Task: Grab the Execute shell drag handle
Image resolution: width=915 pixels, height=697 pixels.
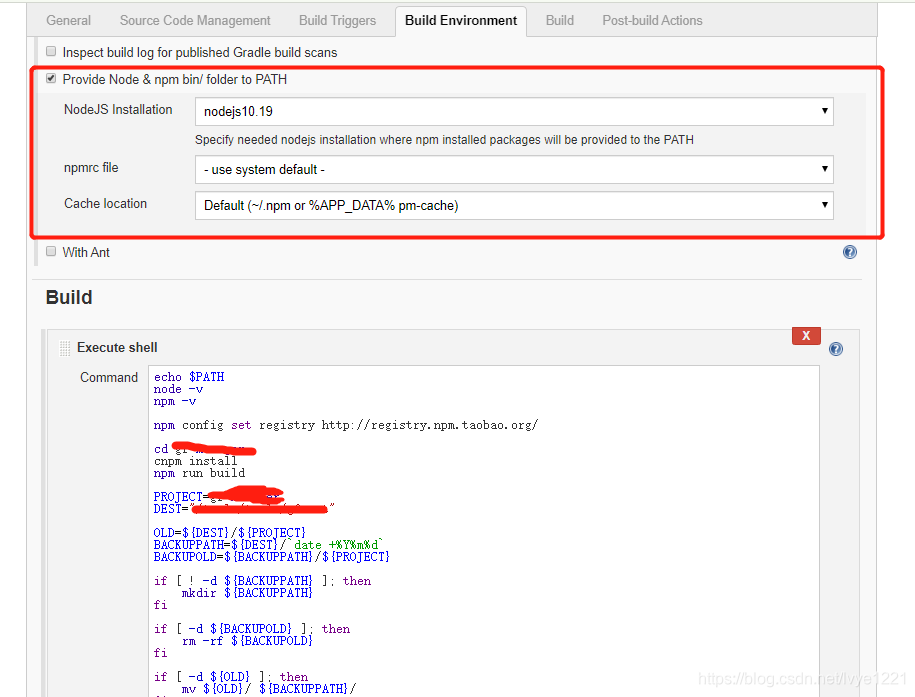Action: (65, 348)
